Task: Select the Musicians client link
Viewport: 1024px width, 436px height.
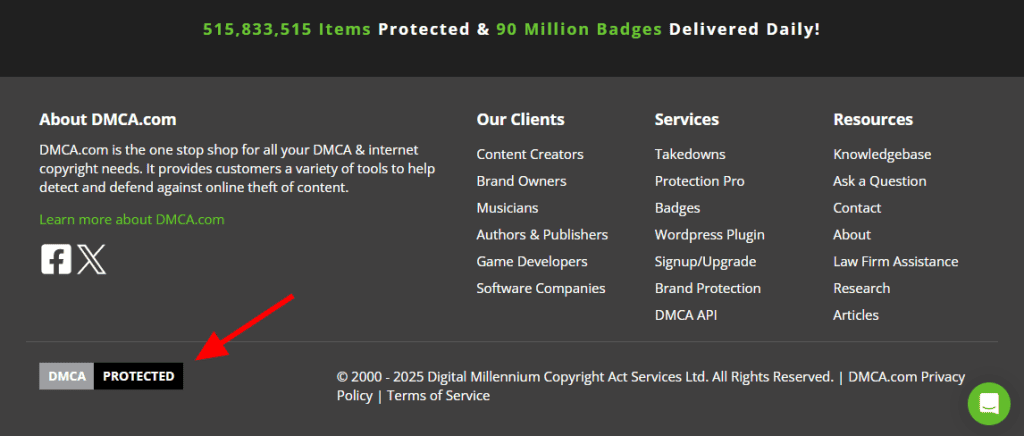Action: pyautogui.click(x=507, y=208)
